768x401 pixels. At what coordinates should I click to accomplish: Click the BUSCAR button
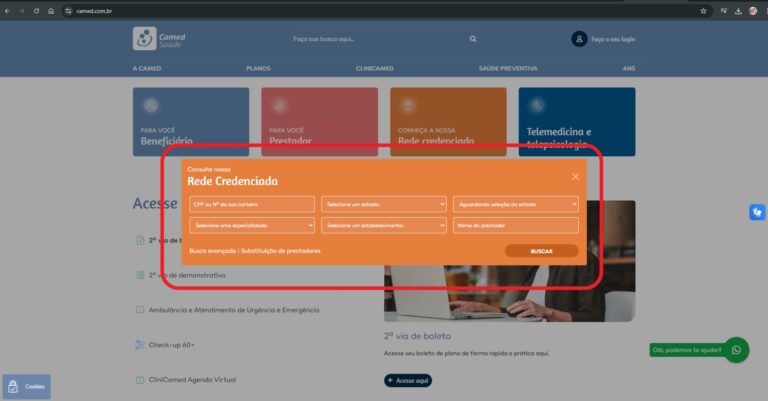coord(542,251)
